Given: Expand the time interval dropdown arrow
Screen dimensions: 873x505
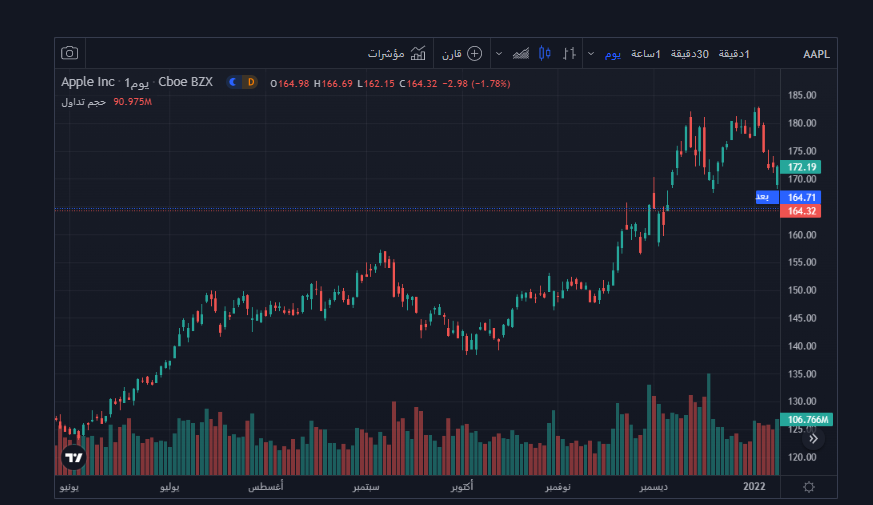Looking at the screenshot, I should (591, 53).
